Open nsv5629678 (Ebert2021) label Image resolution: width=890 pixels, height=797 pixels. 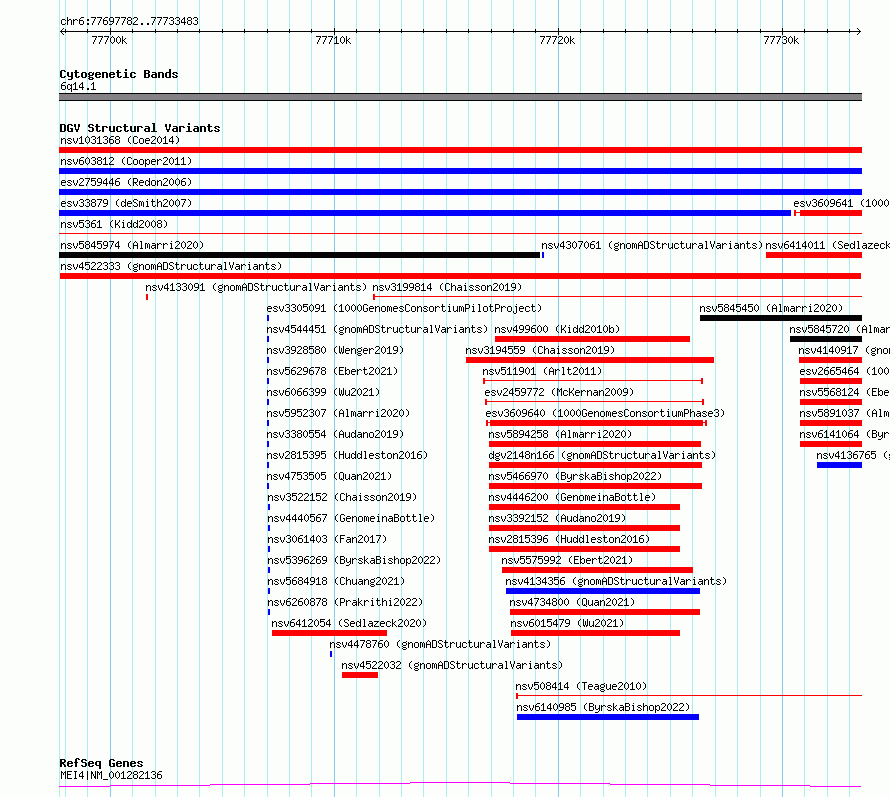pyautogui.click(x=332, y=371)
